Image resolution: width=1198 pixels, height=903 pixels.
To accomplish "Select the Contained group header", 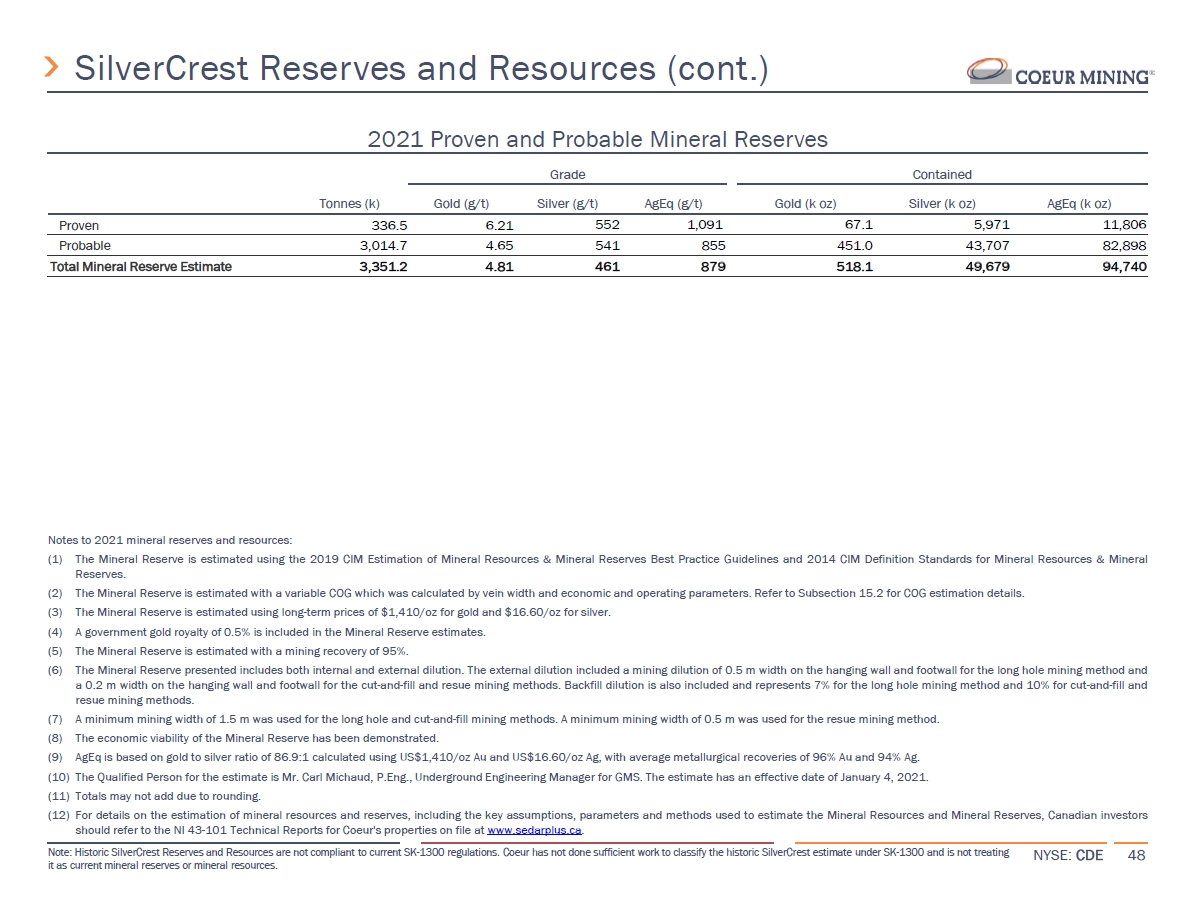I will 942,174.
